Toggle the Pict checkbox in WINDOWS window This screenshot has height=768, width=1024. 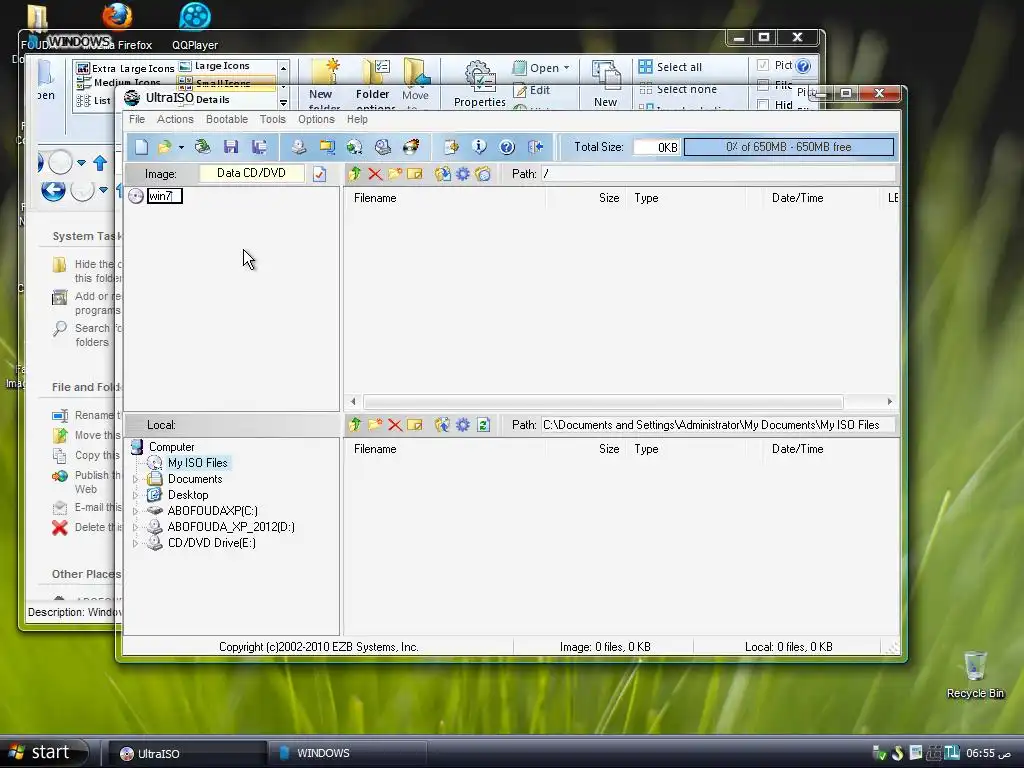pyautogui.click(x=762, y=65)
